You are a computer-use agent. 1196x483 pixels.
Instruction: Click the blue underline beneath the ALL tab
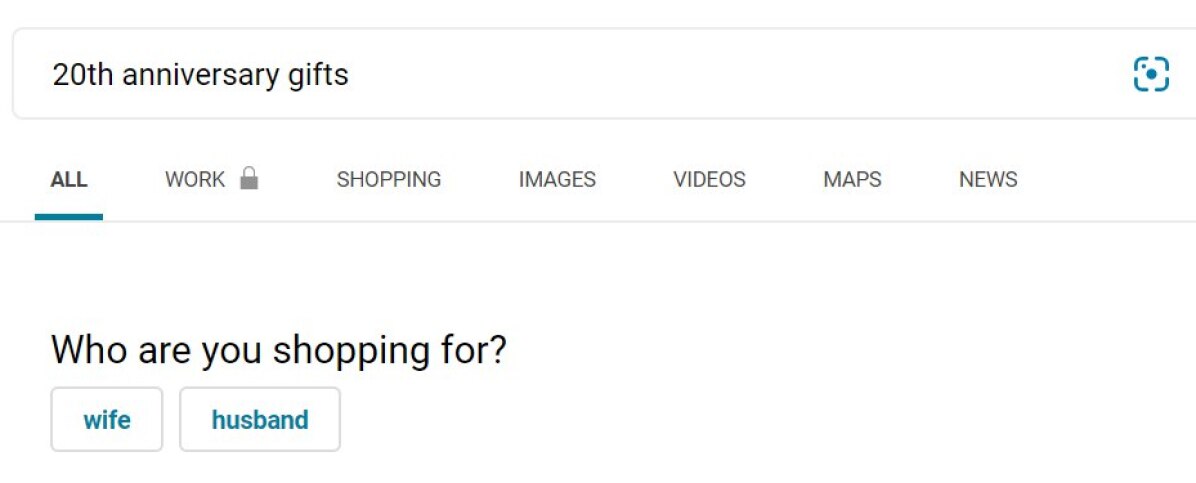pos(69,216)
